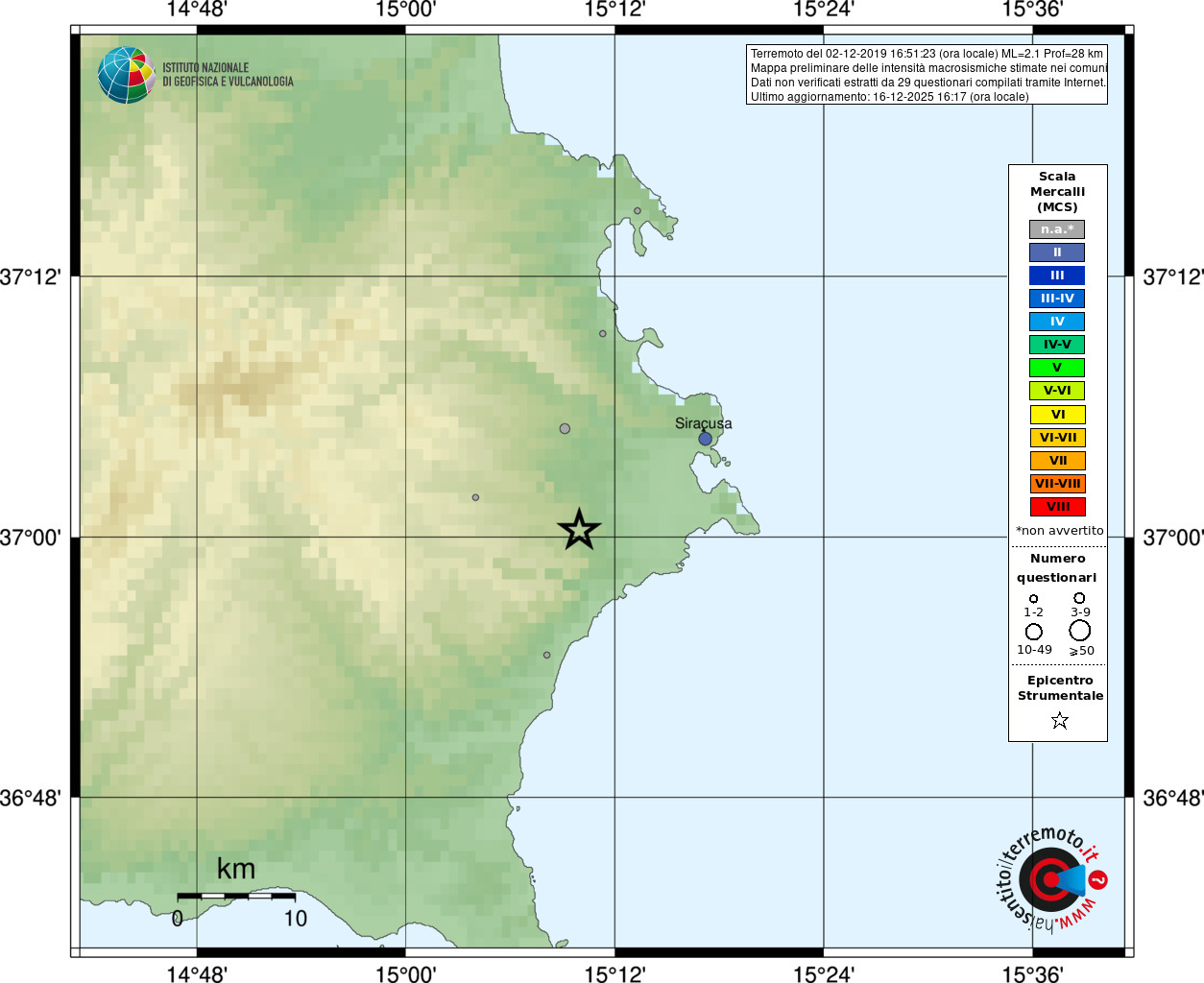
Task: Click the 'Istituto Nazionale di Geofisica' text
Action: 228,75
